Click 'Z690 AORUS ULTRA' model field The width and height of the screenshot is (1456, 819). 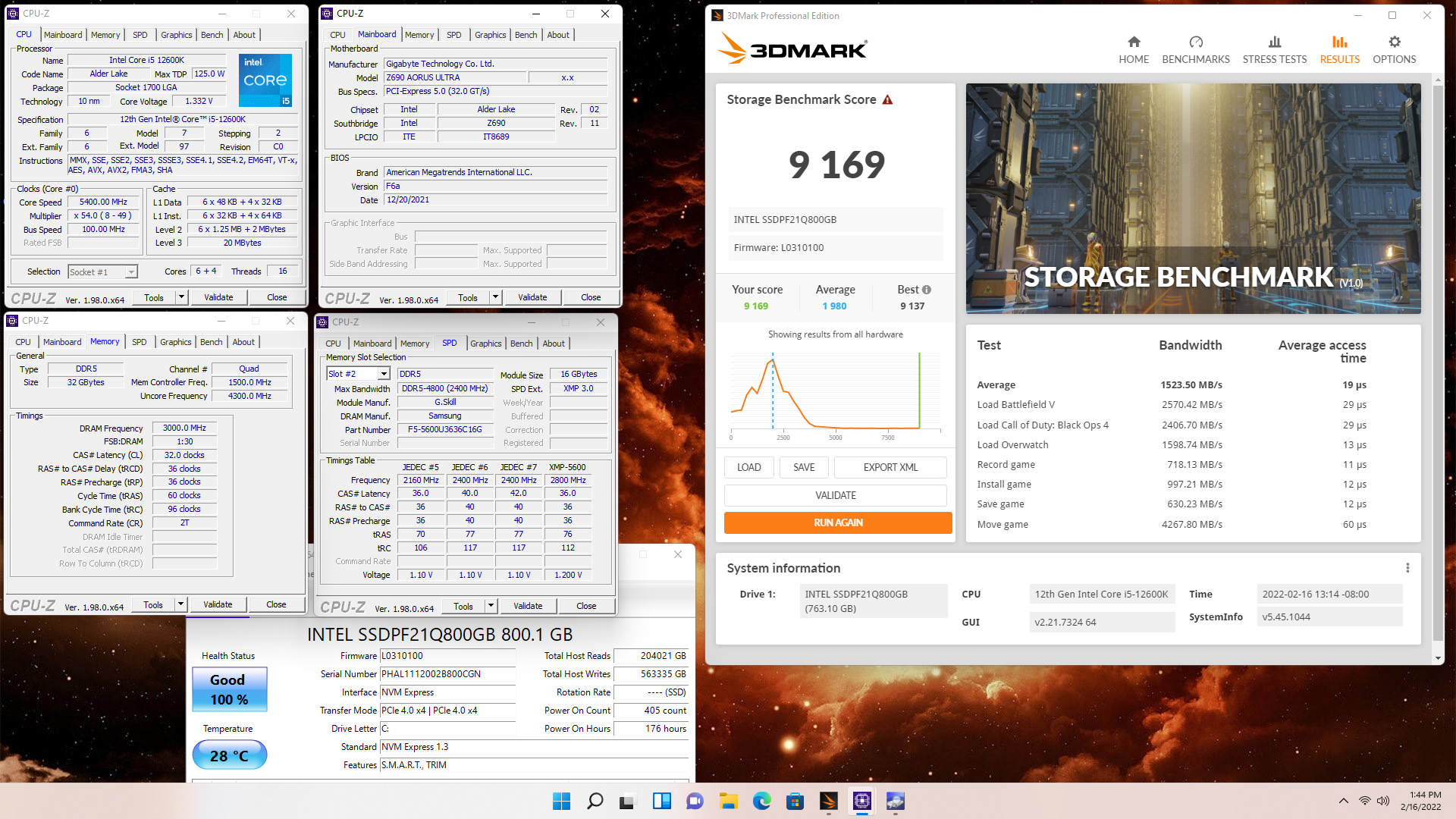(455, 77)
